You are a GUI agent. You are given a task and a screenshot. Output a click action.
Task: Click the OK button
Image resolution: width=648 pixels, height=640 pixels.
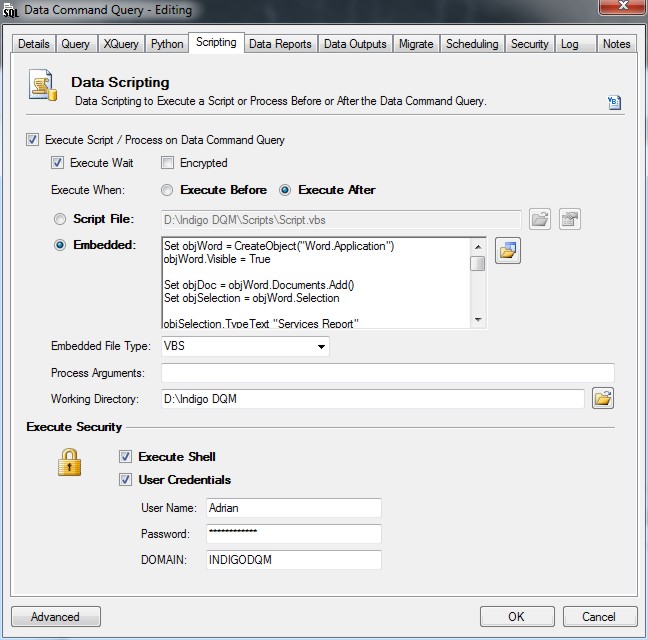click(x=516, y=616)
